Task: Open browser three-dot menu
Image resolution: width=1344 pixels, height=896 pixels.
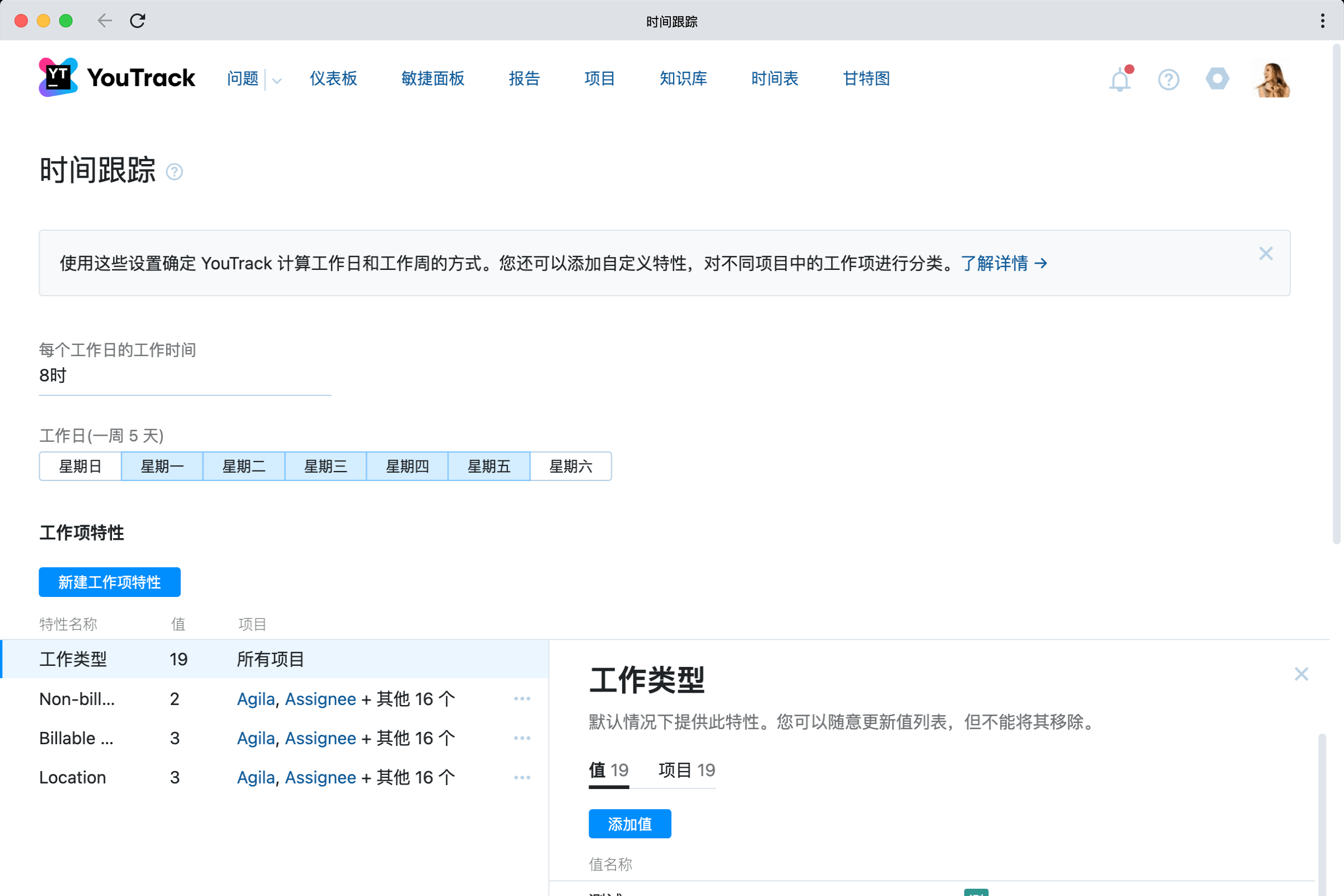Action: (x=1322, y=21)
